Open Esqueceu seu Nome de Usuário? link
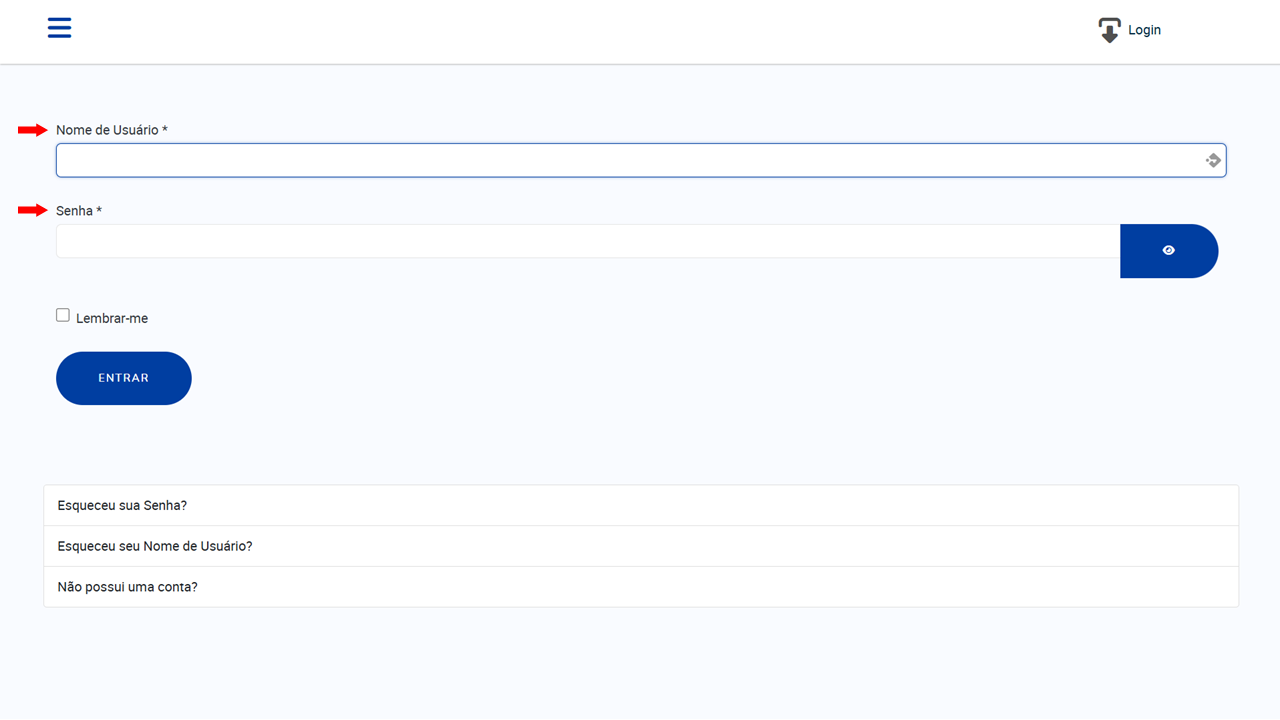Image resolution: width=1280 pixels, height=720 pixels. tap(155, 546)
